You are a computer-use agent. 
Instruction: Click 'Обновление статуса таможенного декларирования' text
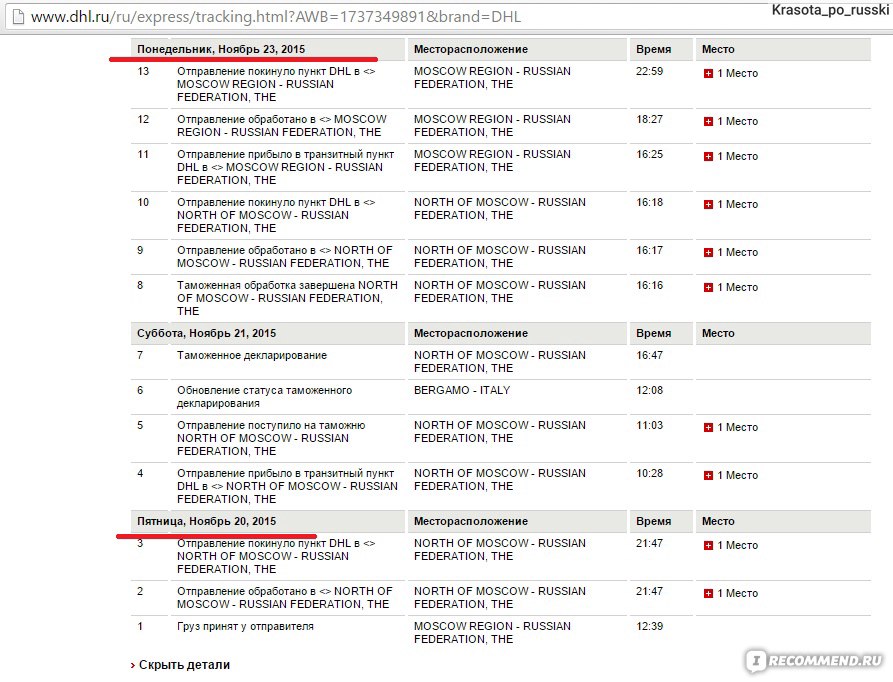coord(264,397)
